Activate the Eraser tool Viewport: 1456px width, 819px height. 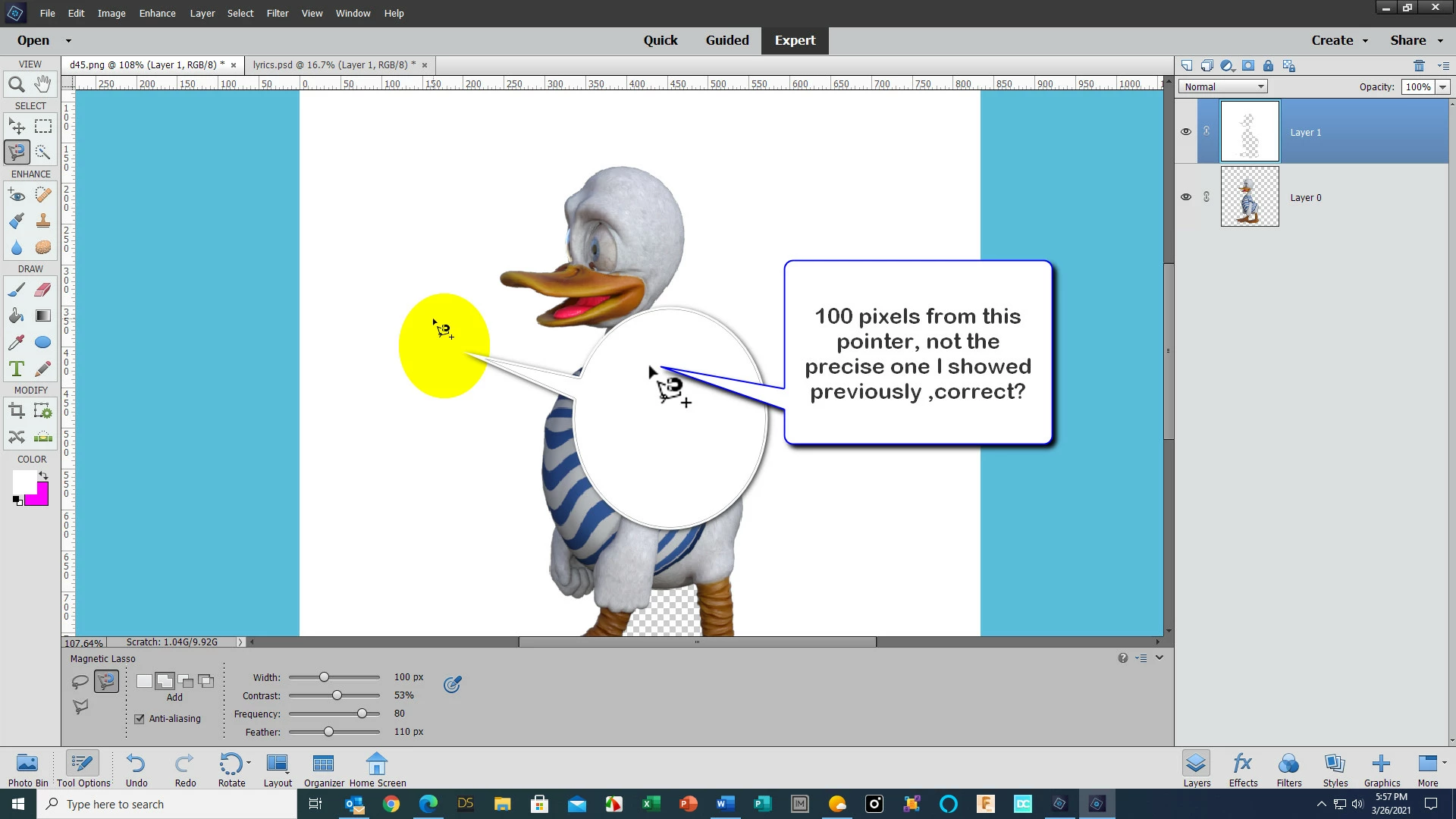[x=43, y=290]
